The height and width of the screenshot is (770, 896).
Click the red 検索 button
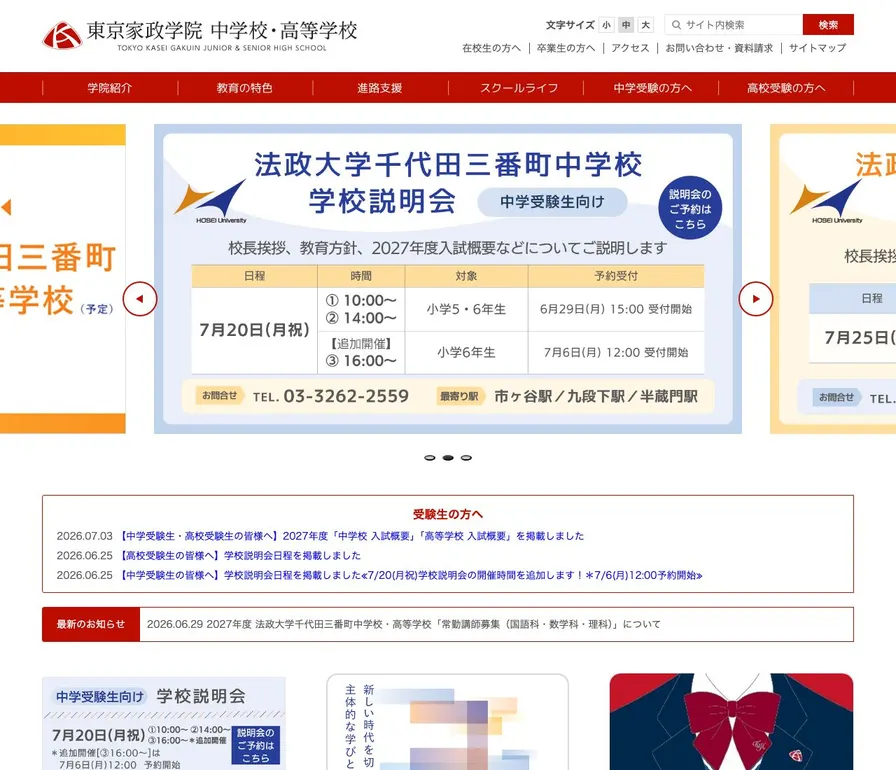pos(828,25)
